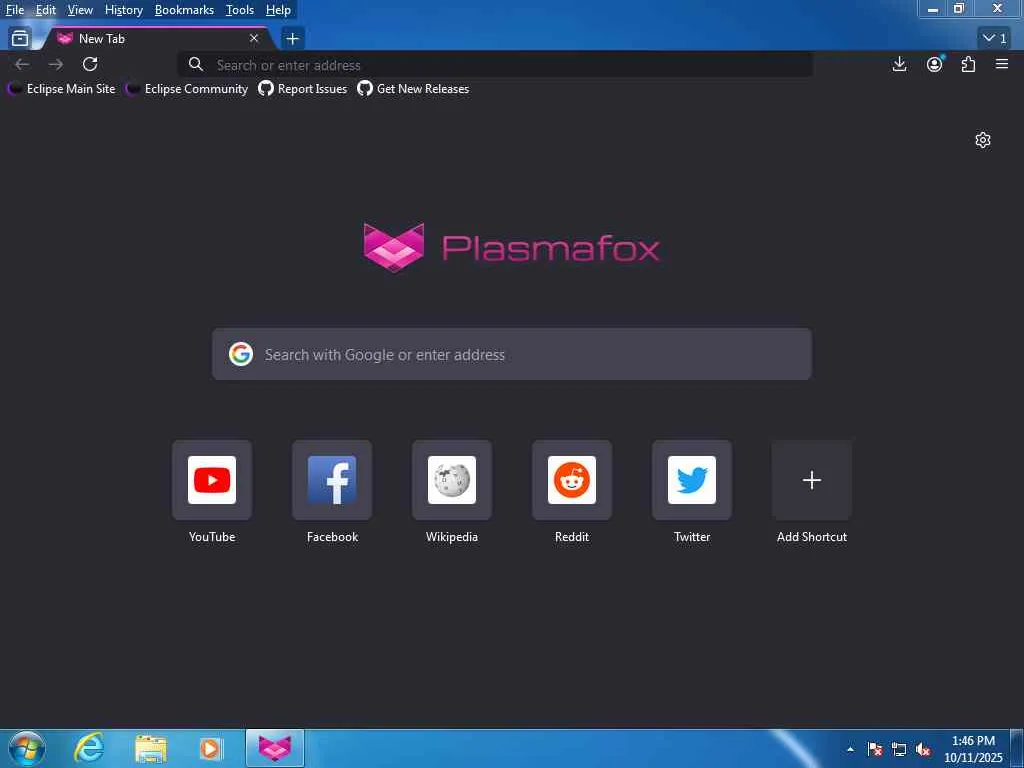
Task: Open the File menu
Action: click(x=15, y=10)
